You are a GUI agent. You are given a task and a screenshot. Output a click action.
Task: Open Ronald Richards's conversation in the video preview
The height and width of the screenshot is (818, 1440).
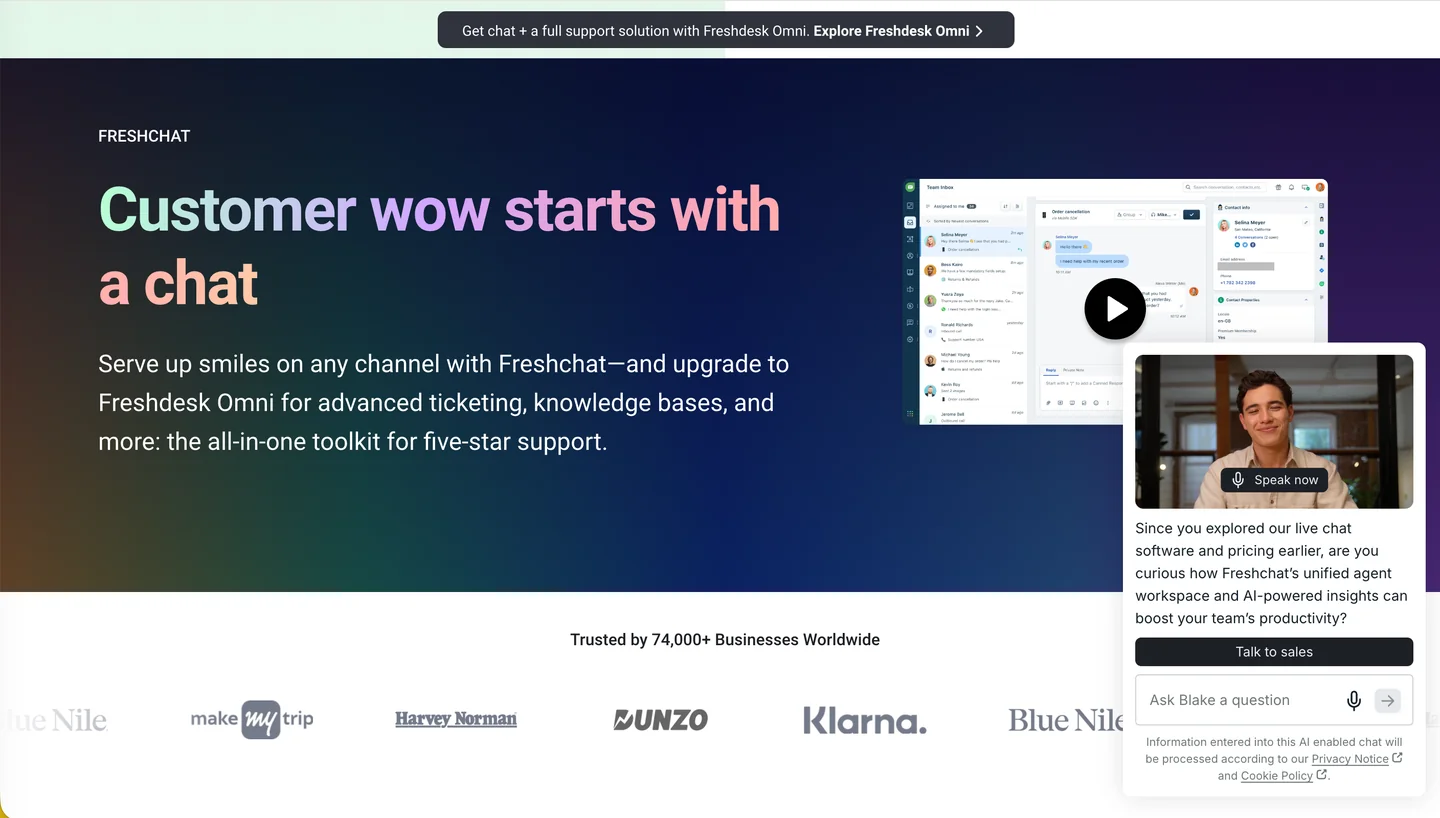pos(973,331)
